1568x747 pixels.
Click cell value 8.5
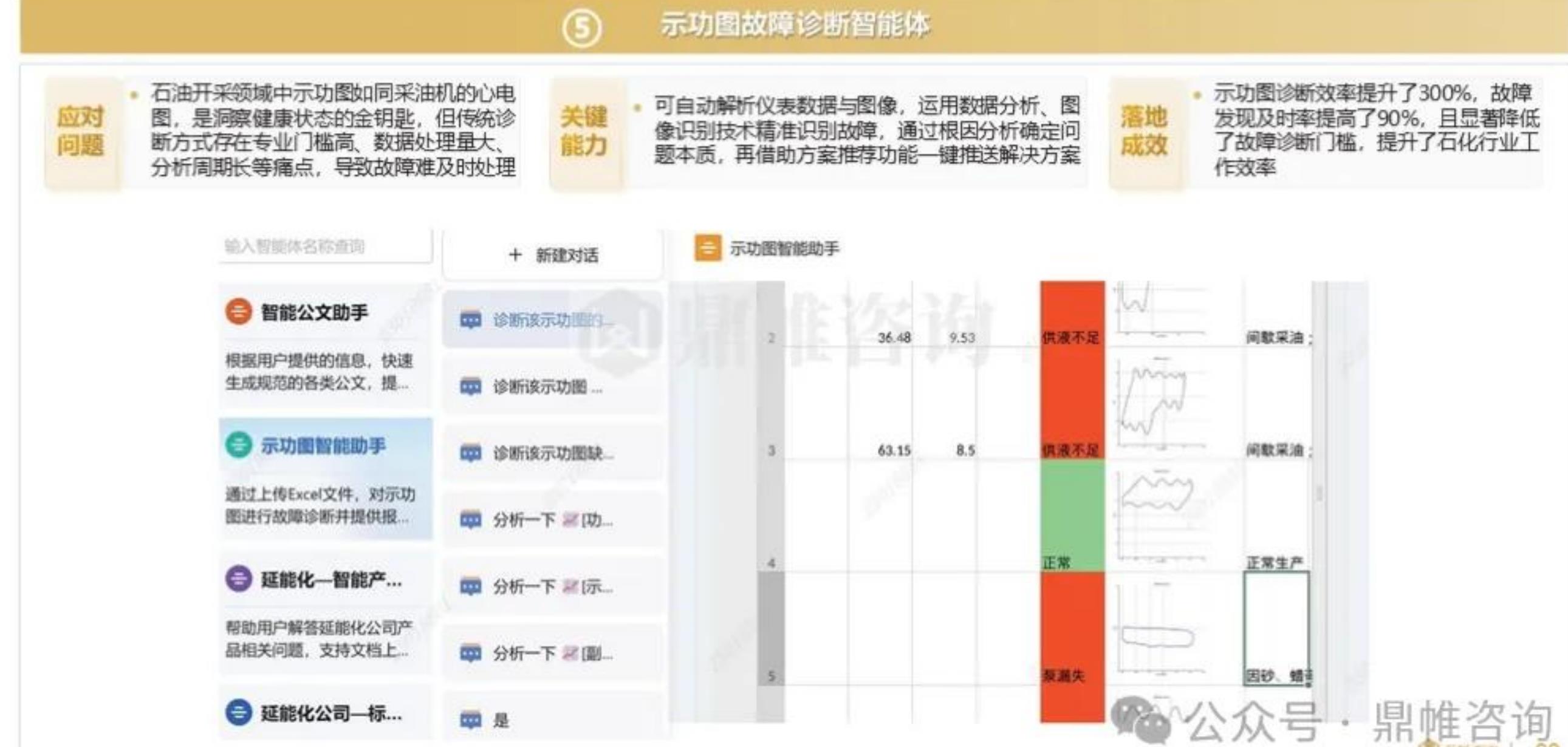[x=965, y=451]
